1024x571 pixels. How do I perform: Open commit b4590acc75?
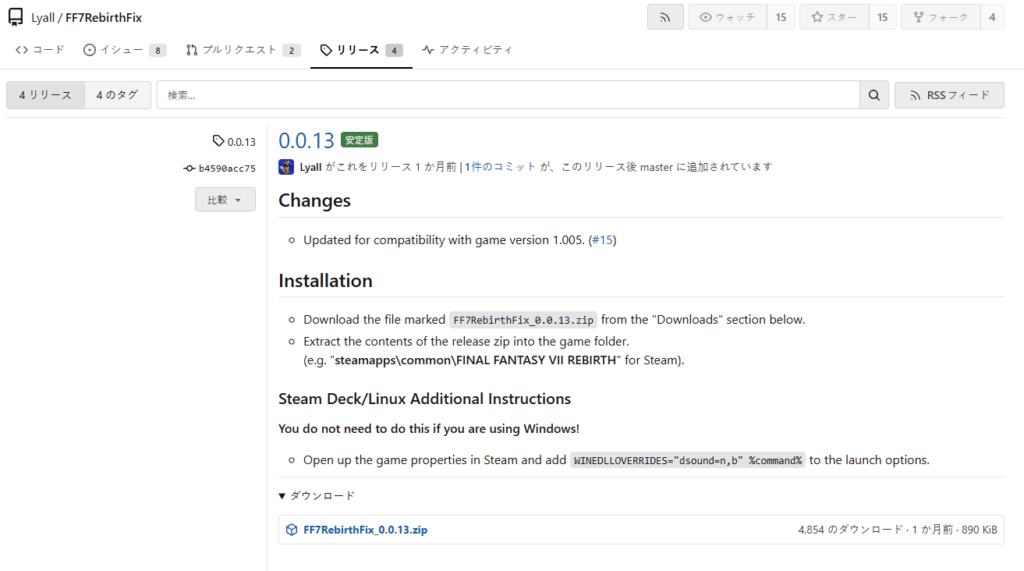tap(220, 168)
